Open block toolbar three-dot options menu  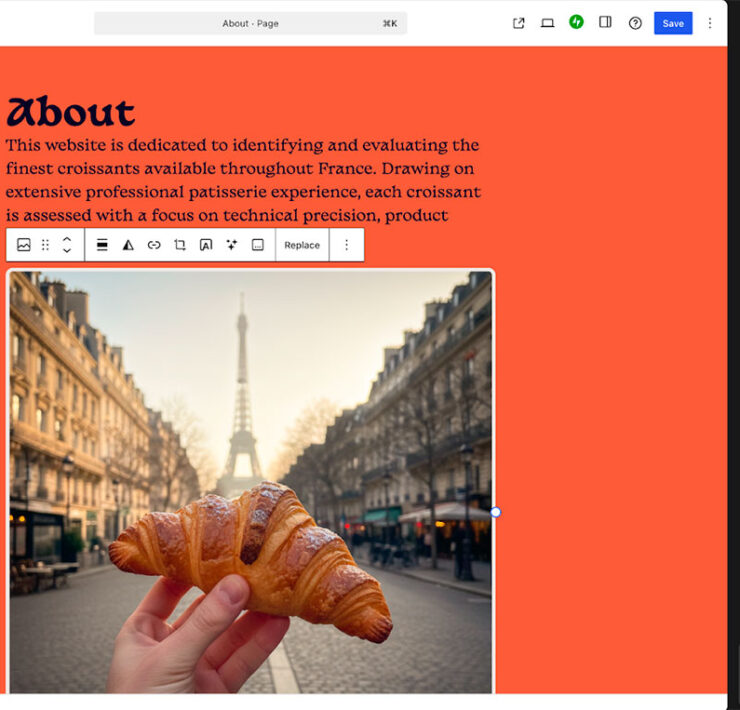(346, 245)
